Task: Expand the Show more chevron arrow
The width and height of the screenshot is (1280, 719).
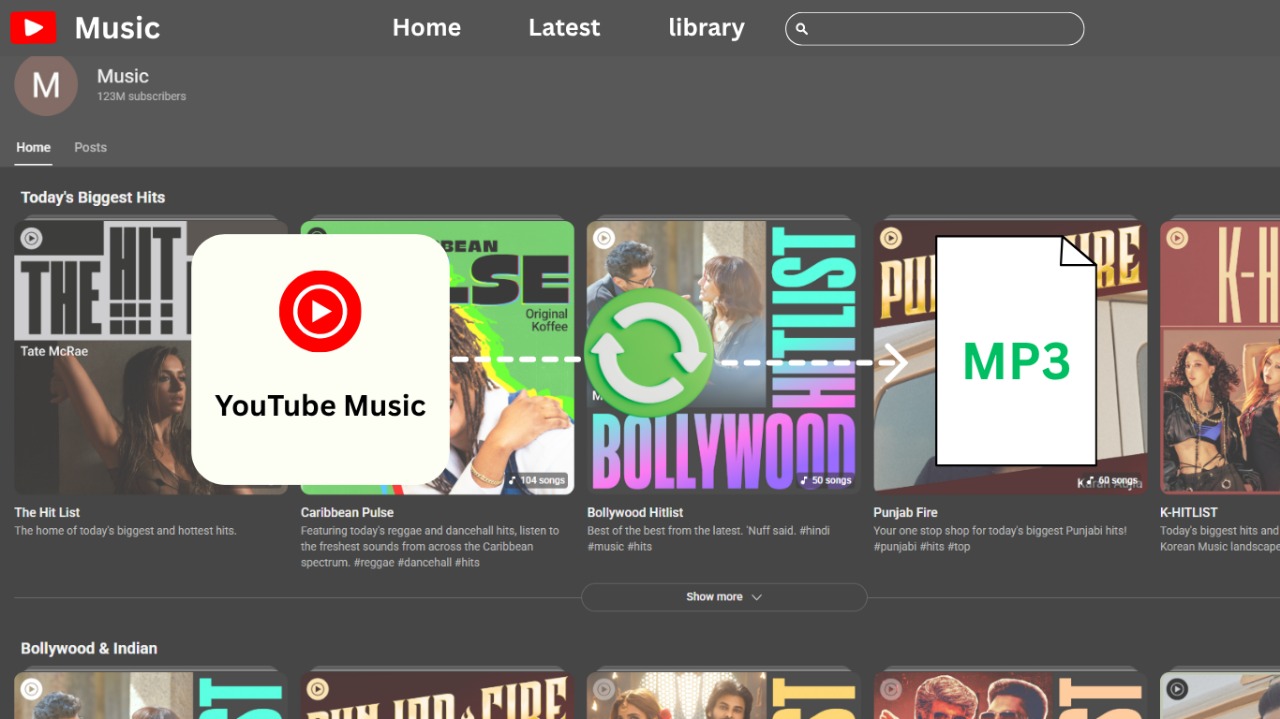Action: pyautogui.click(x=757, y=597)
